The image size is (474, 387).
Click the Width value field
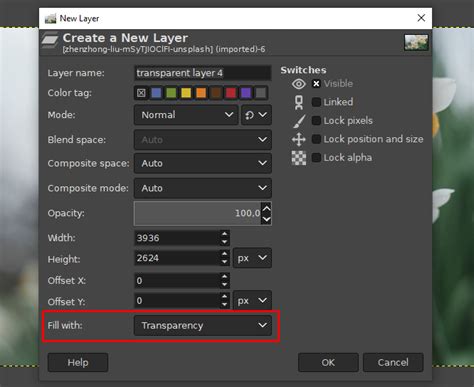pyautogui.click(x=177, y=238)
